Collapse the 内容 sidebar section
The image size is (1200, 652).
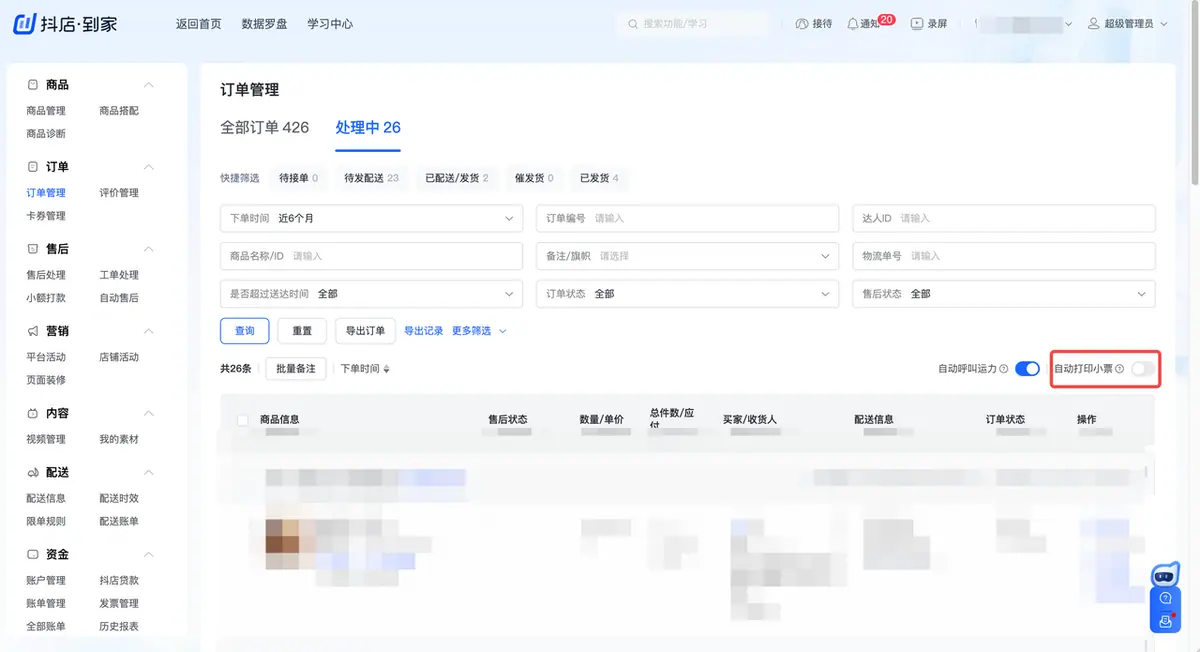click(149, 413)
